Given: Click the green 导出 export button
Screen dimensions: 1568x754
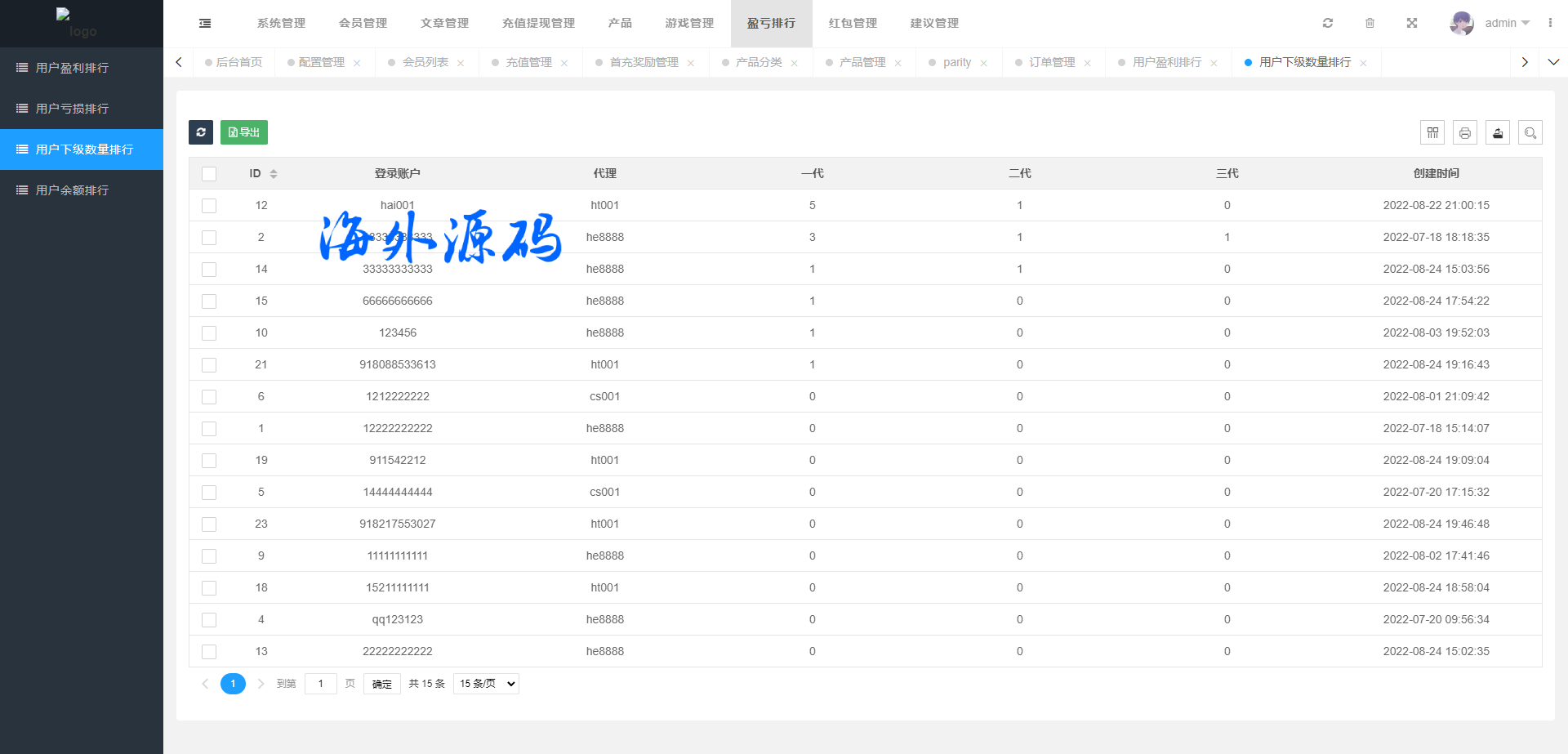Looking at the screenshot, I should point(244,132).
